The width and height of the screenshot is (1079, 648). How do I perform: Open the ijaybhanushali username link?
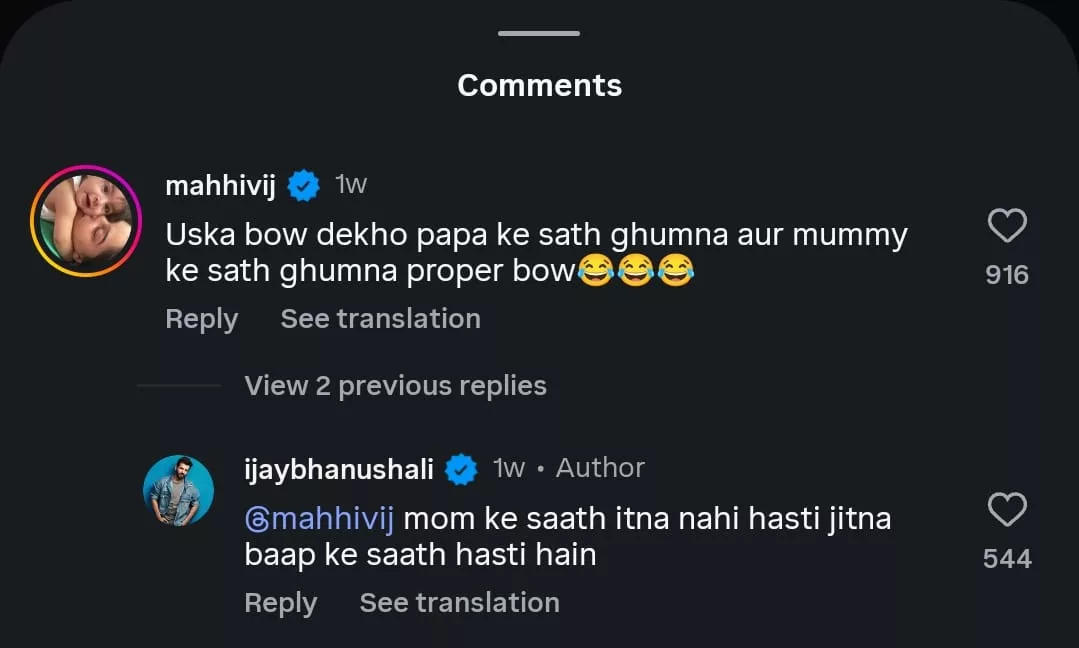(339, 469)
